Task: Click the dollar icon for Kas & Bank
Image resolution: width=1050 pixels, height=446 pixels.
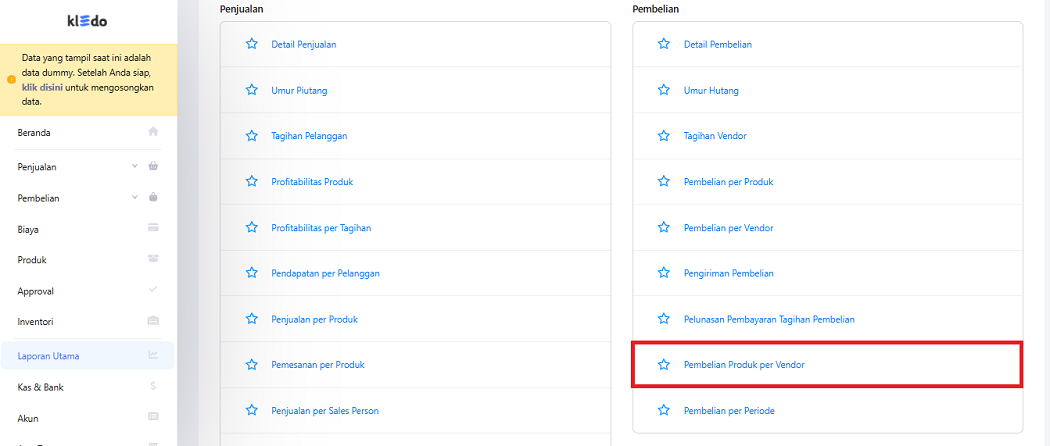Action: (153, 386)
